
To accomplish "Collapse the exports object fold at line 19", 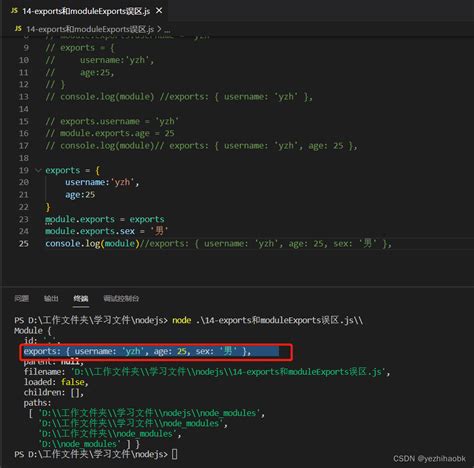I will tap(38, 170).
